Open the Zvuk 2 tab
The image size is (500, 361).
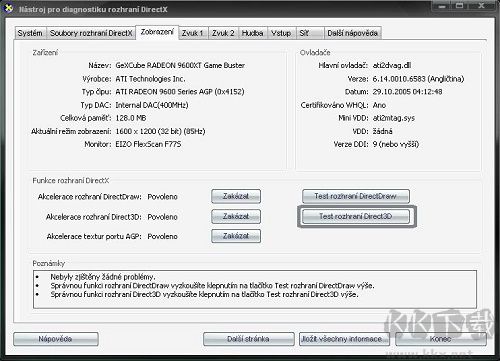[x=223, y=33]
